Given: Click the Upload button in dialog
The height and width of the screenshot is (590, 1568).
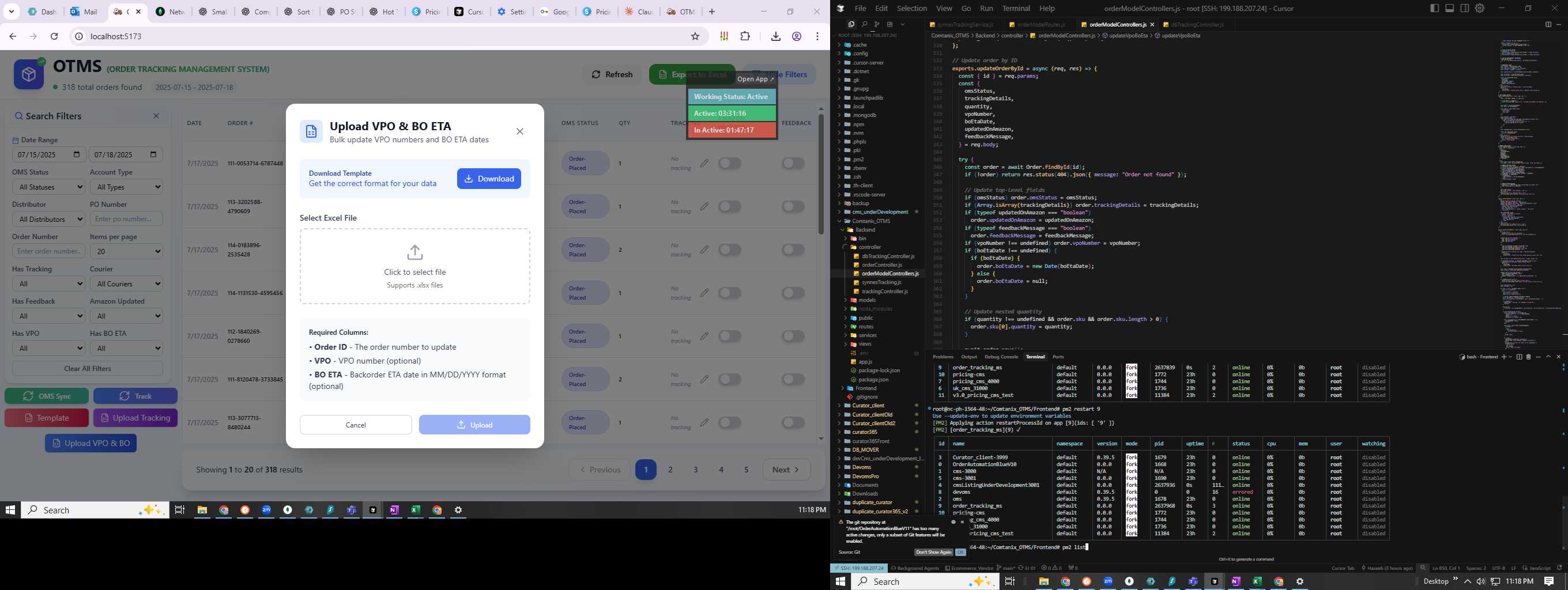Looking at the screenshot, I should [474, 425].
